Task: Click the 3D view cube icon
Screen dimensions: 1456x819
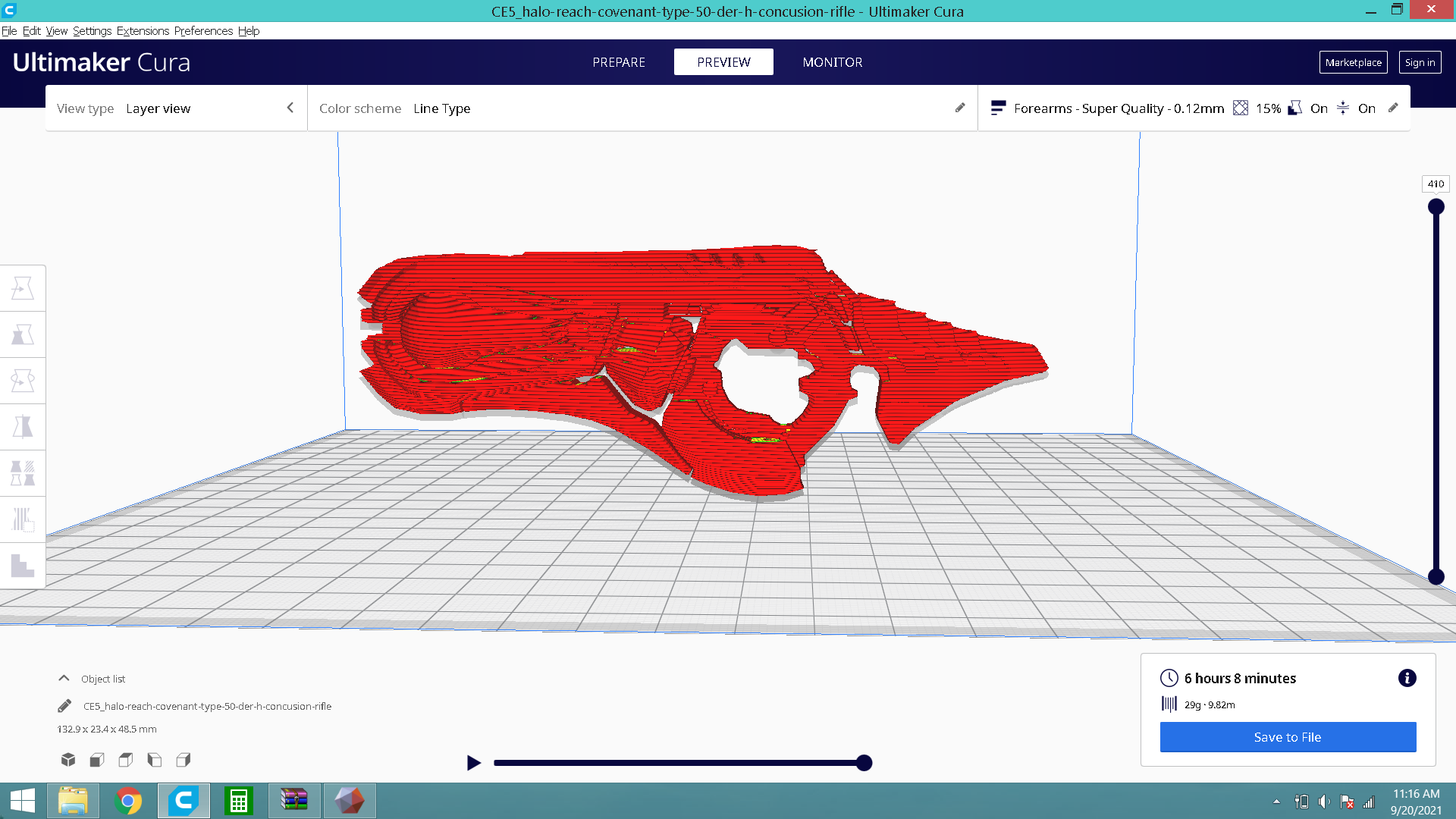Action: [x=68, y=759]
